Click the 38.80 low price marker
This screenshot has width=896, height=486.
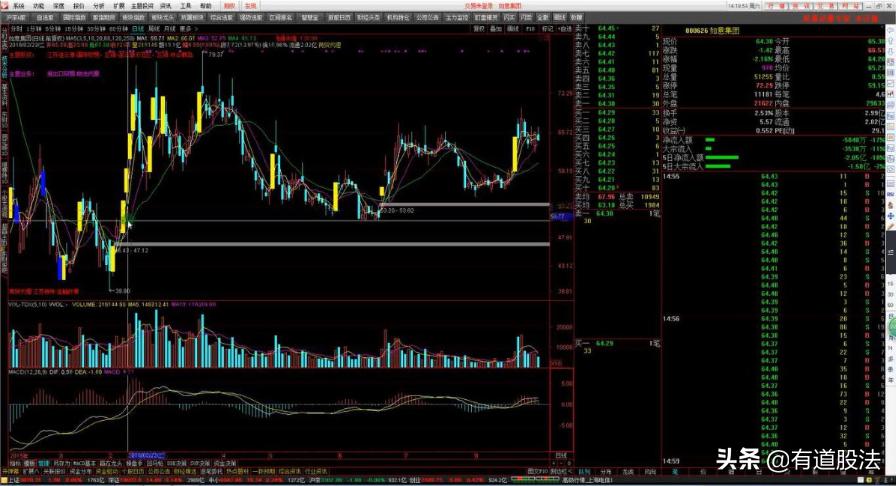(121, 291)
